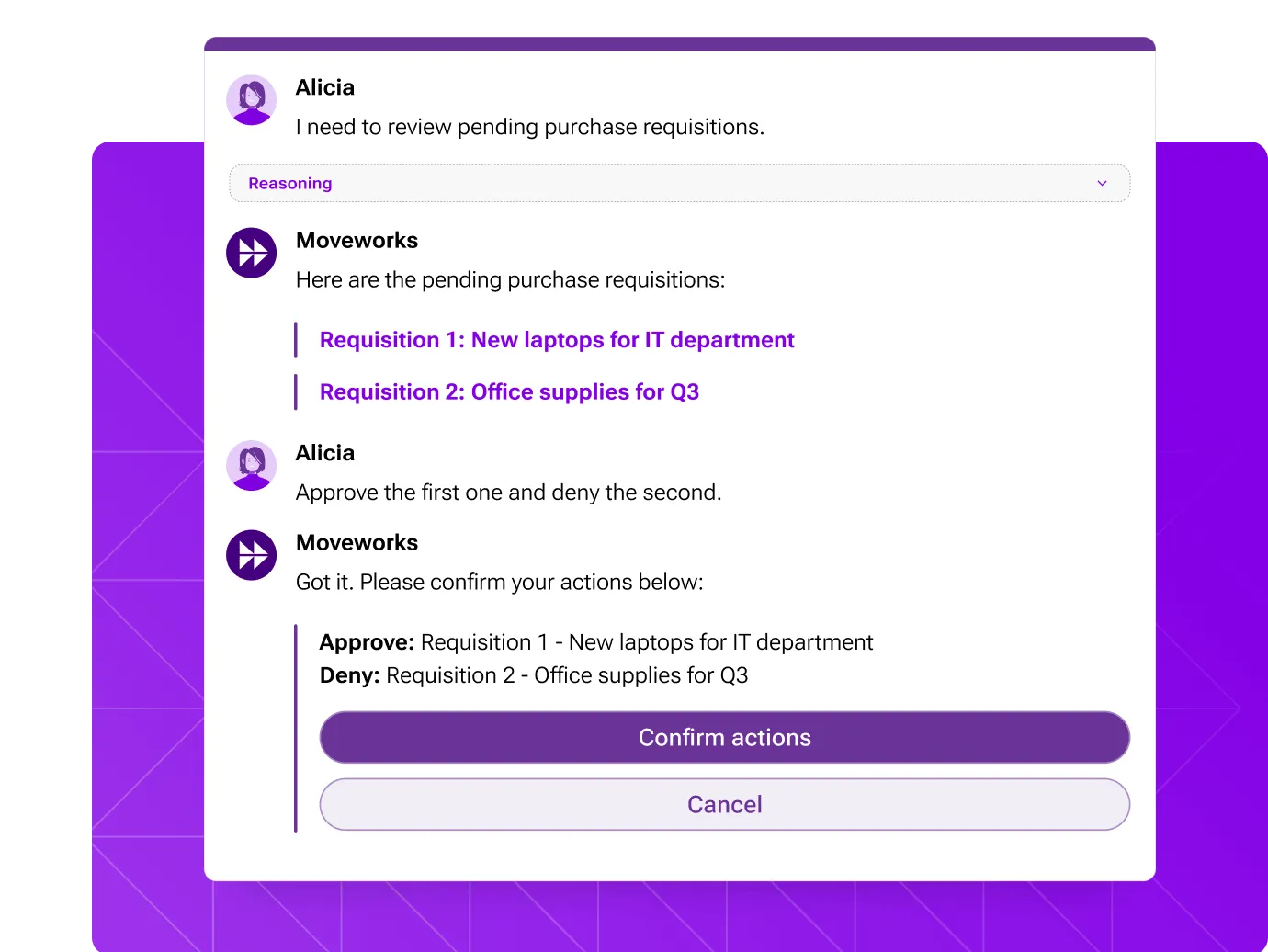Click the Moveworks logo beside the pending requisitions list
The image size is (1268, 952).
click(252, 253)
